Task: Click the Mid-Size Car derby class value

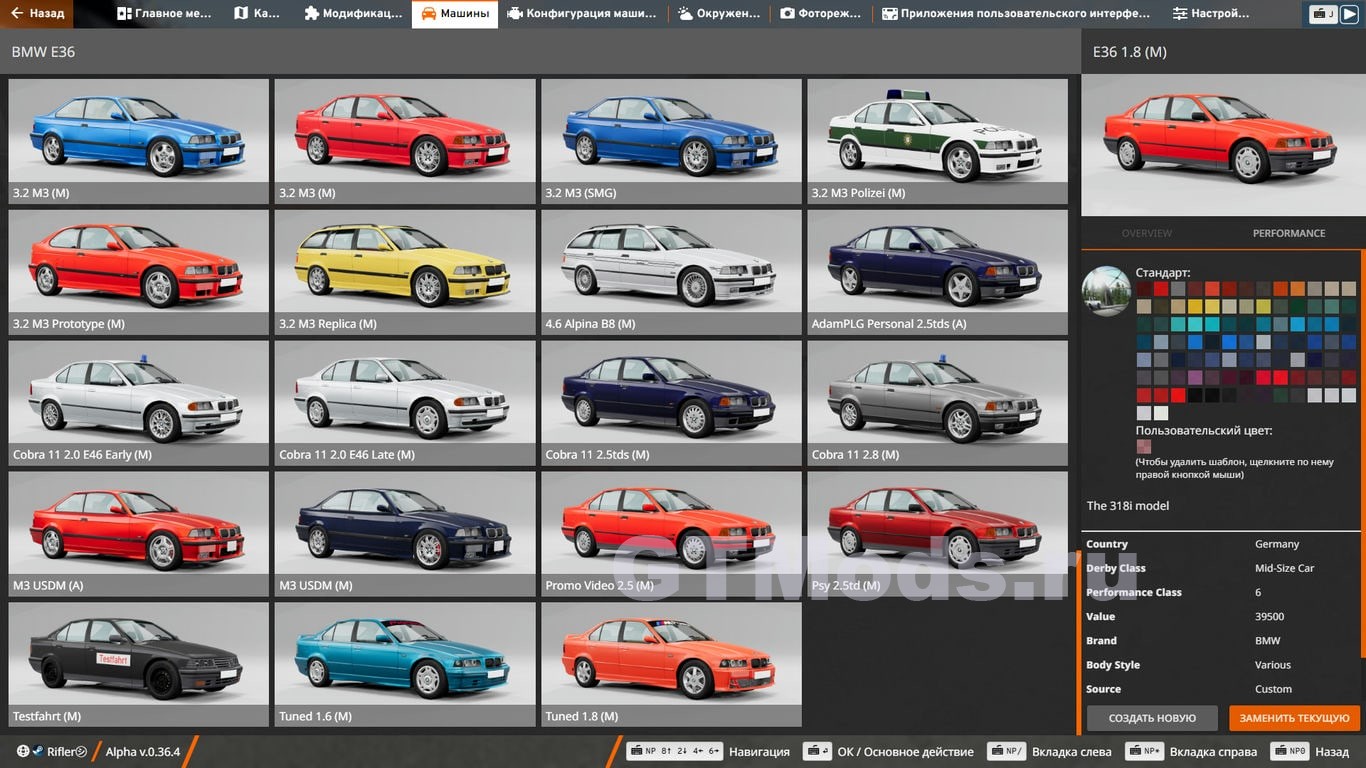Action: [x=1284, y=568]
